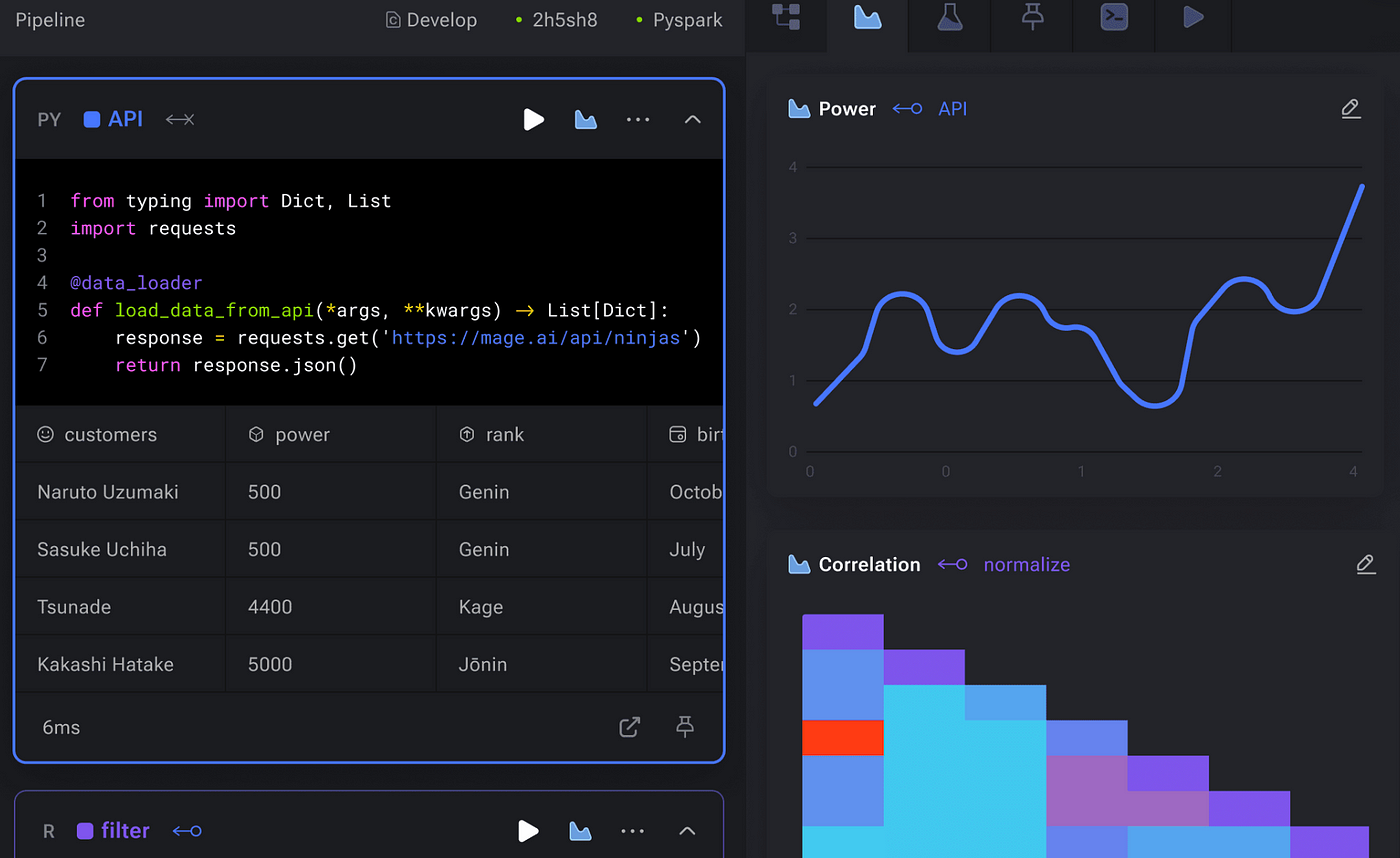Open more options menu for API block
Viewport: 1400px width, 858px height.
638,120
